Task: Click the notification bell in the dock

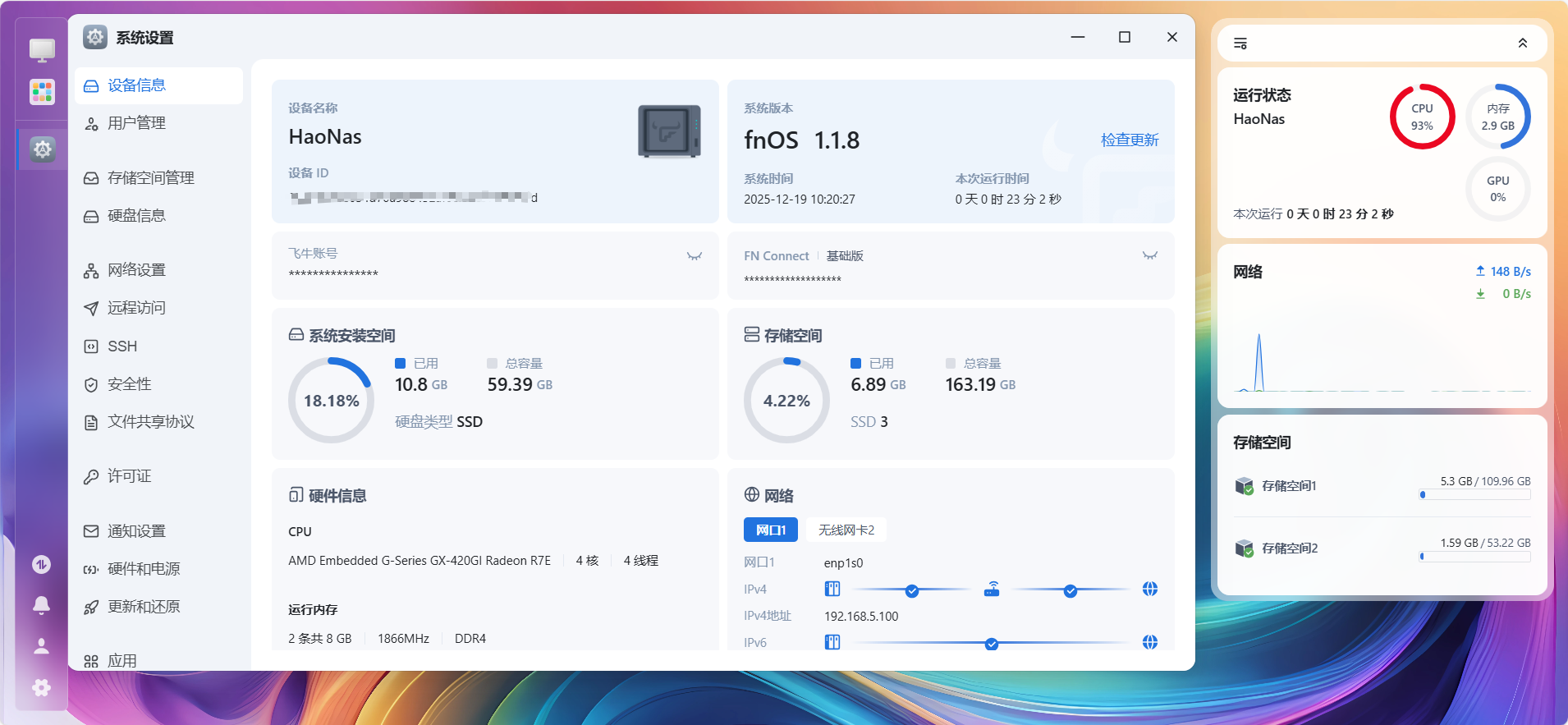Action: (41, 605)
